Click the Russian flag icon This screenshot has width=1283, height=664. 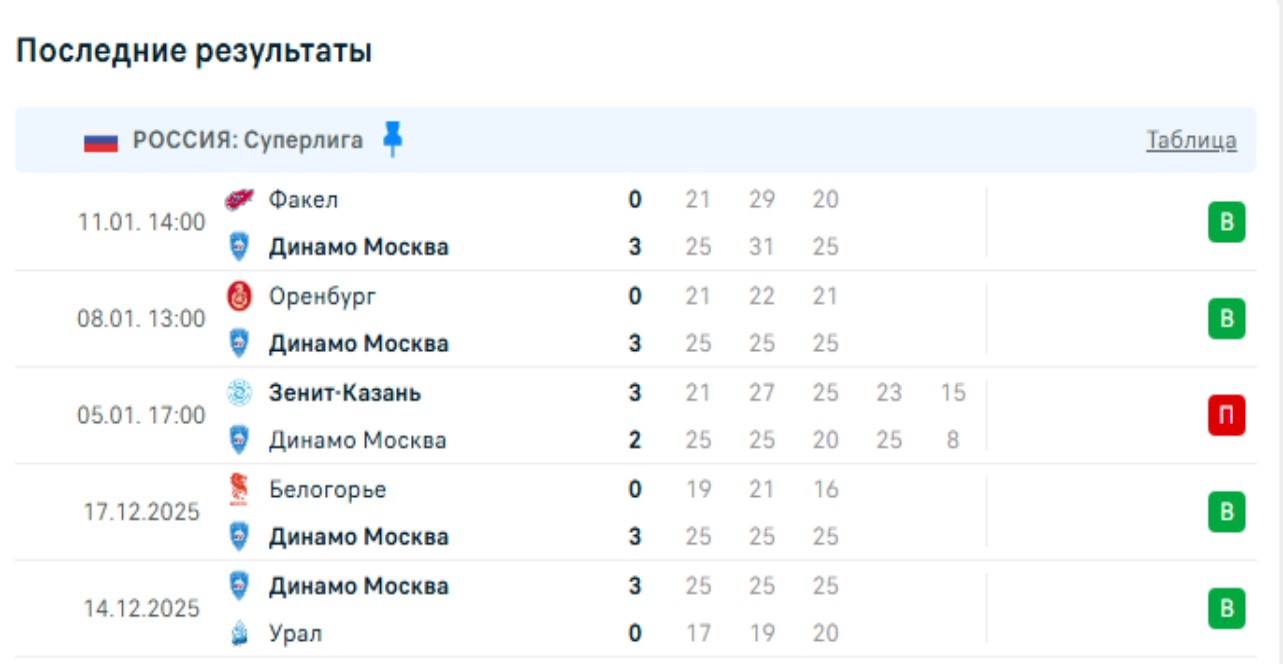[x=101, y=141]
